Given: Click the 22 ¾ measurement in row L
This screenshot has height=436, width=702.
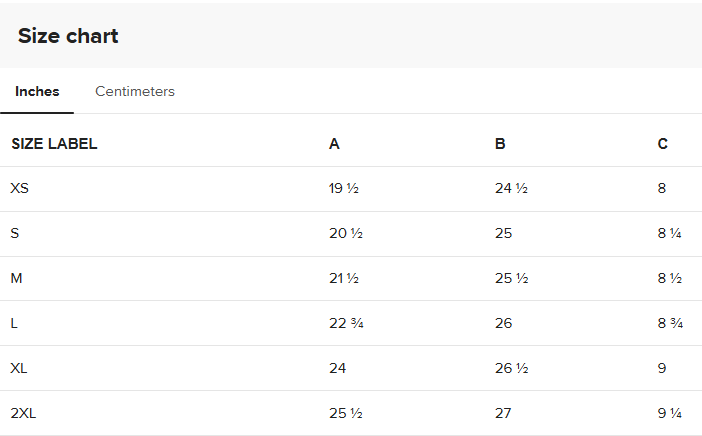Looking at the screenshot, I should point(345,323).
